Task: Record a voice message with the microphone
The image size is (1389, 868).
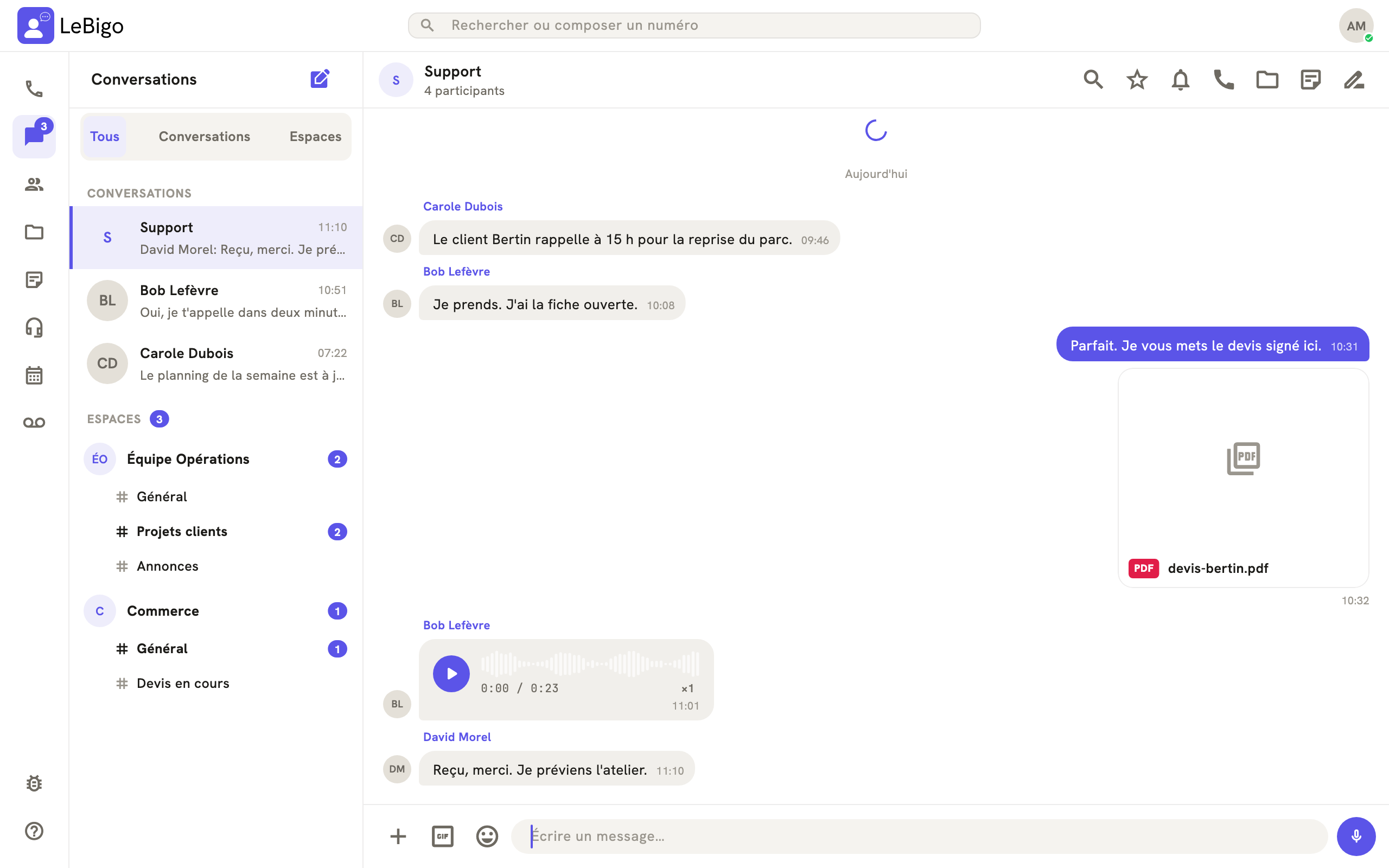Action: [1356, 836]
